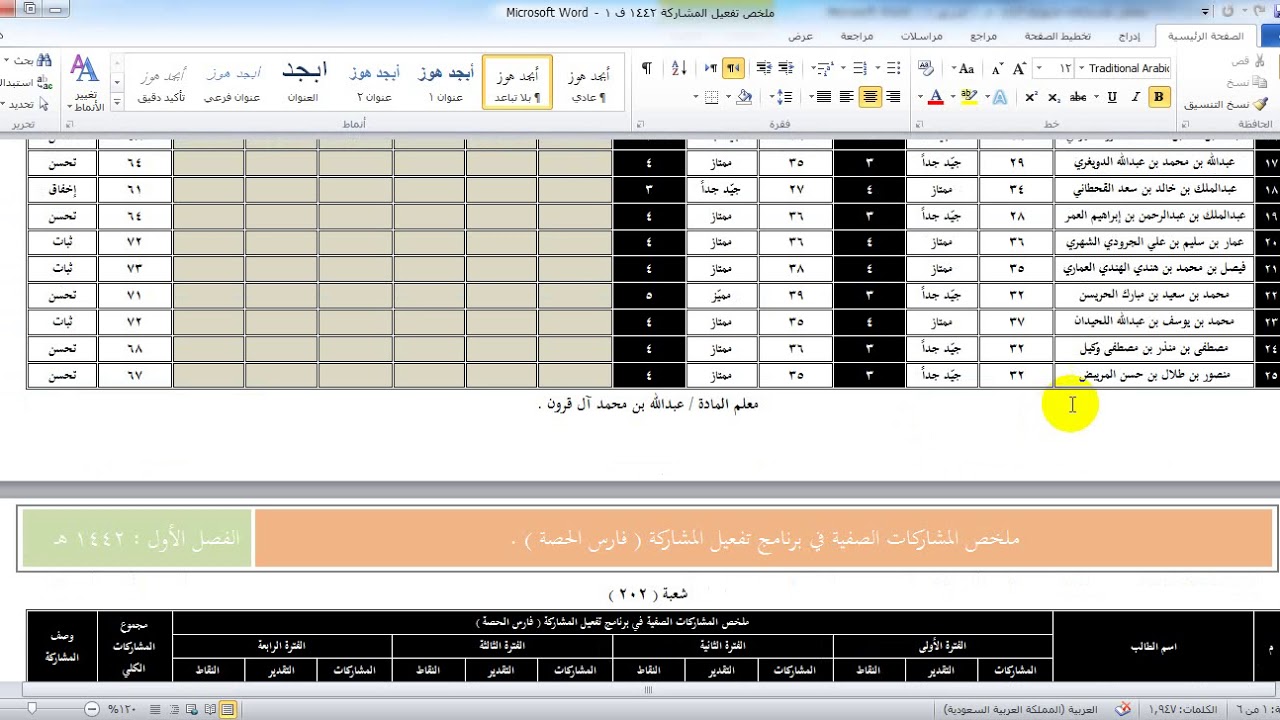The height and width of the screenshot is (720, 1280).
Task: Click the Cut (قص) button
Action: click(x=1248, y=61)
